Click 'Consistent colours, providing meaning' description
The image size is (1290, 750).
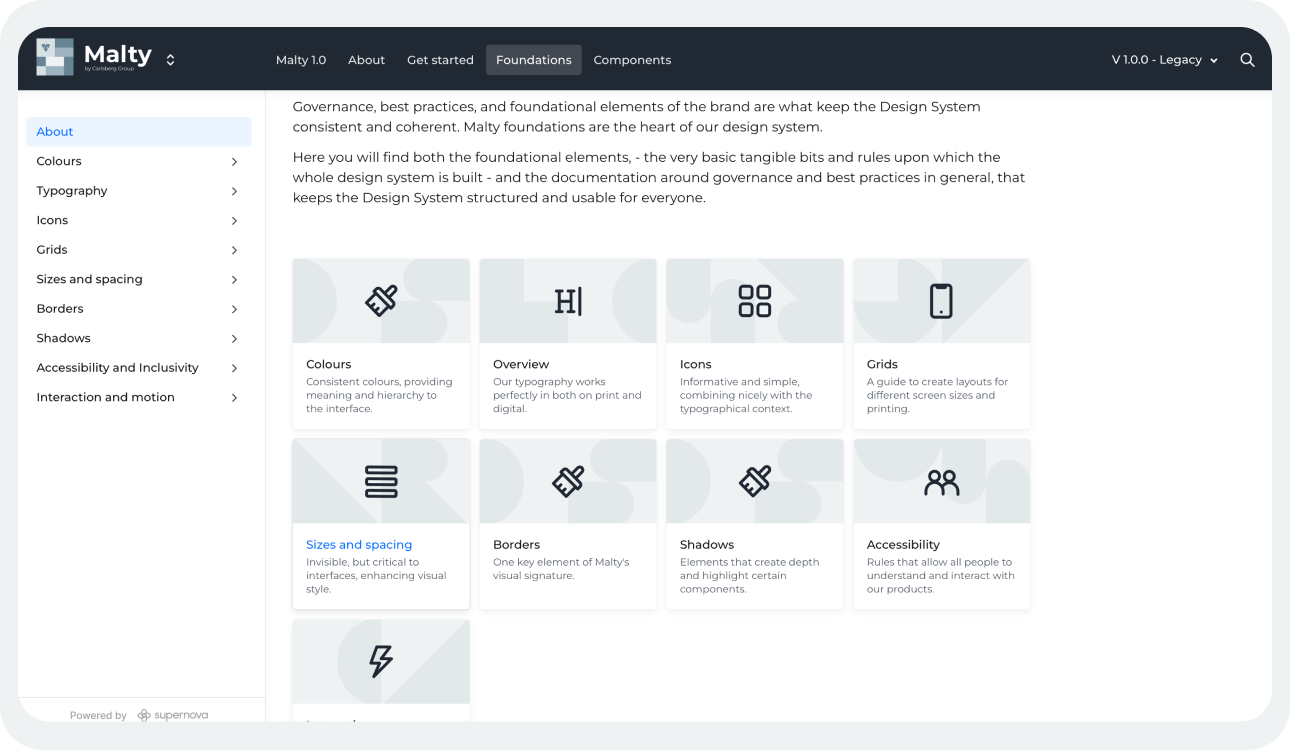pyautogui.click(x=379, y=395)
